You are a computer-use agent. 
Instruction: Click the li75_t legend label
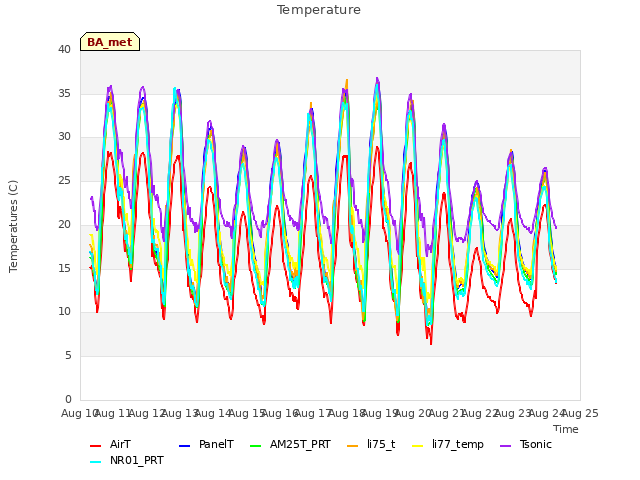pos(381,444)
